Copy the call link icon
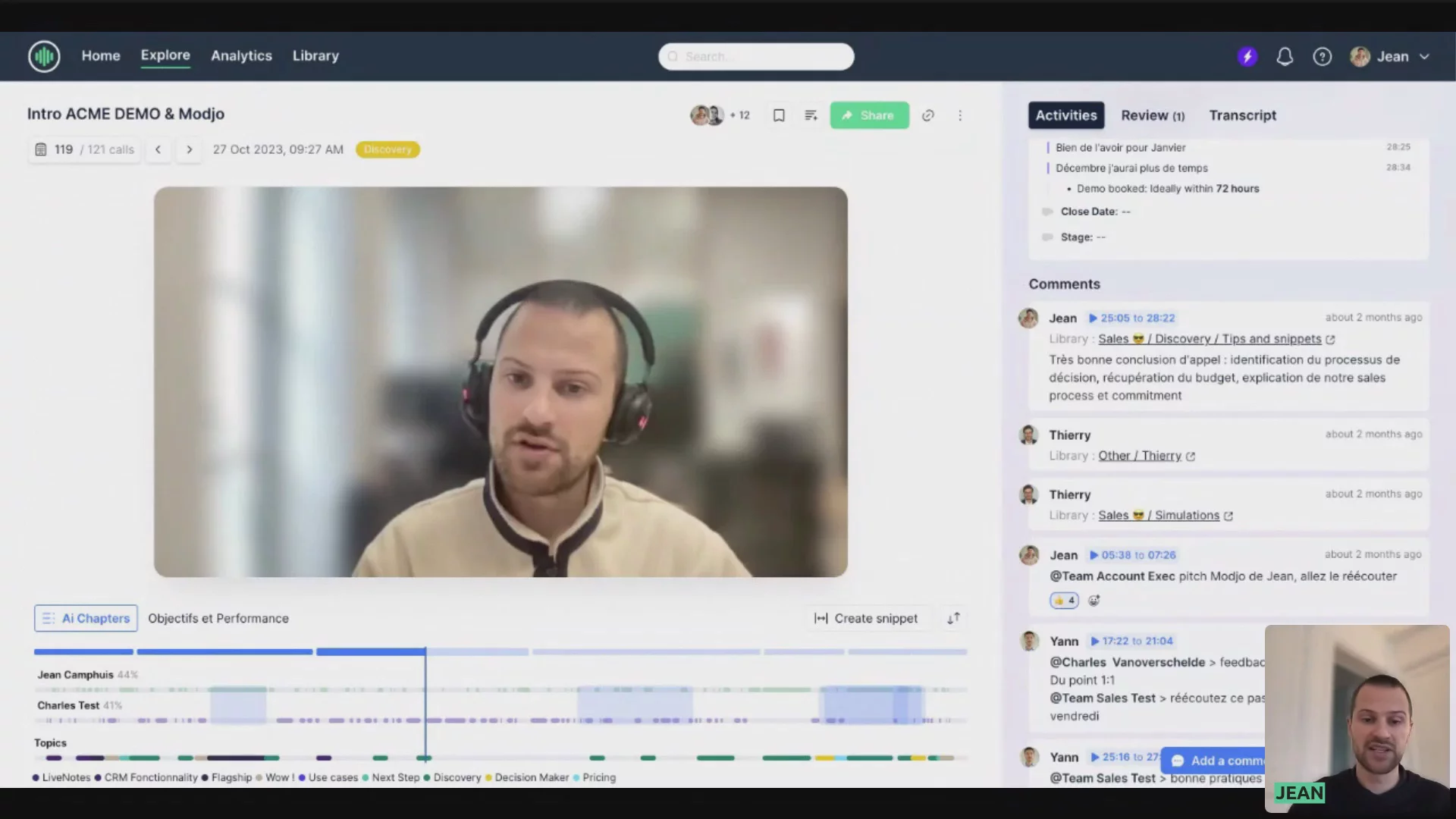This screenshot has height=819, width=1456. coord(927,115)
